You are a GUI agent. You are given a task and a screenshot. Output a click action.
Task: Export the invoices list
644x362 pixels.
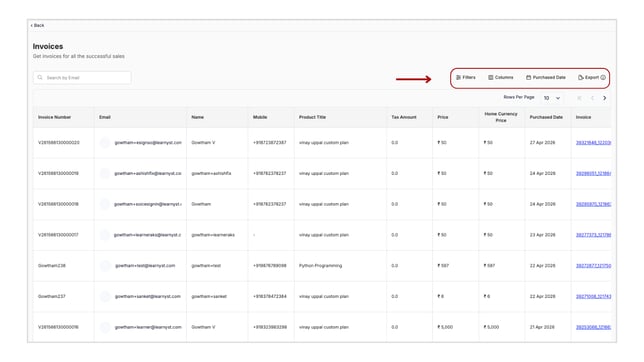click(589, 77)
